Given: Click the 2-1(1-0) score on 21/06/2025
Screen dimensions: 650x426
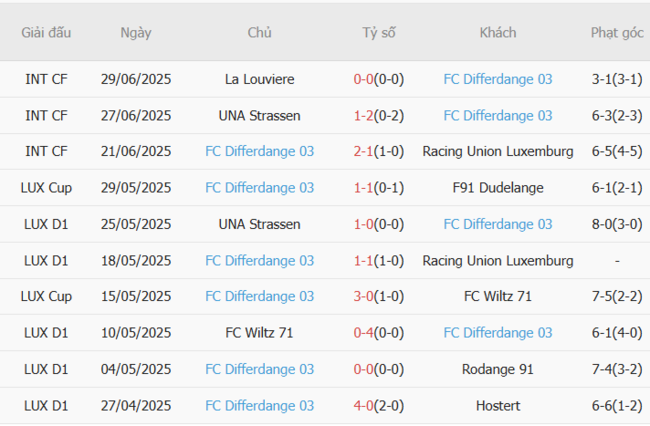Looking at the screenshot, I should pyautogui.click(x=379, y=152).
